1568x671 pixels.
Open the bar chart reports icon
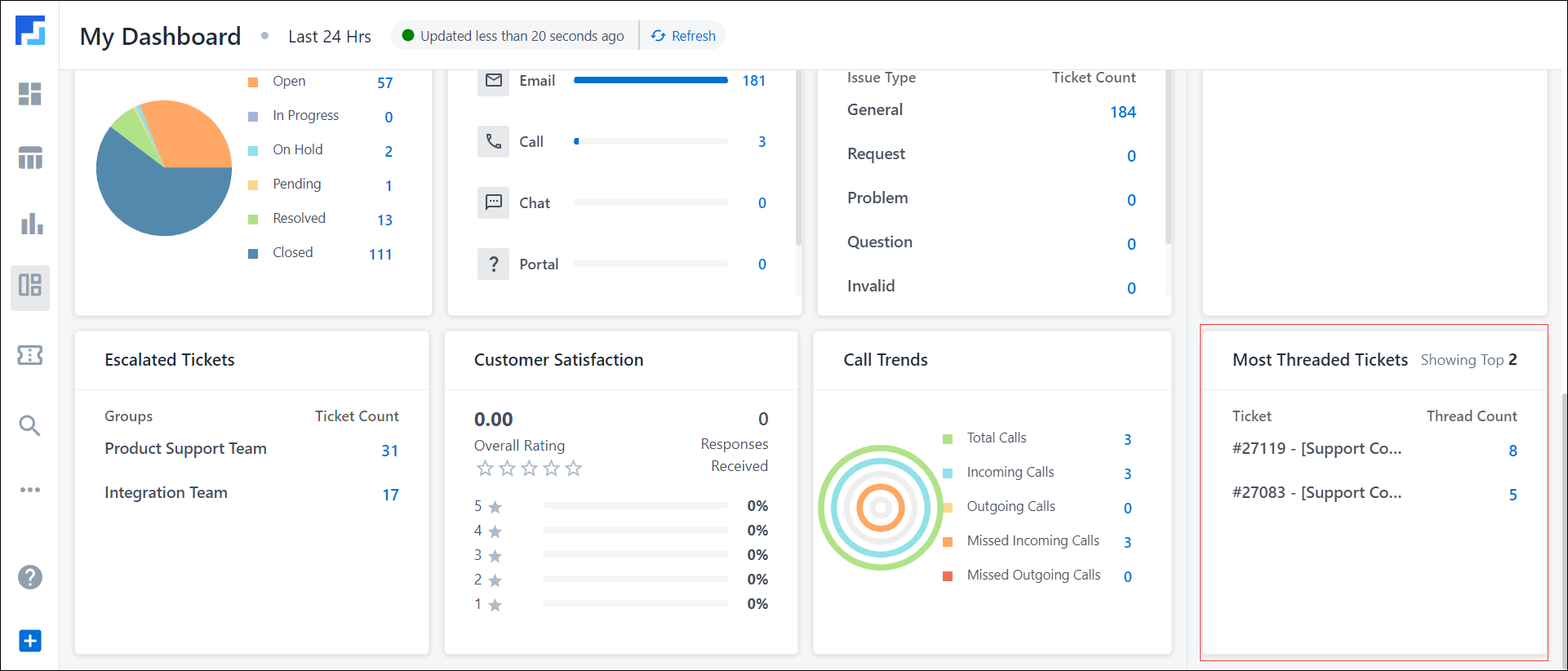tap(32, 224)
